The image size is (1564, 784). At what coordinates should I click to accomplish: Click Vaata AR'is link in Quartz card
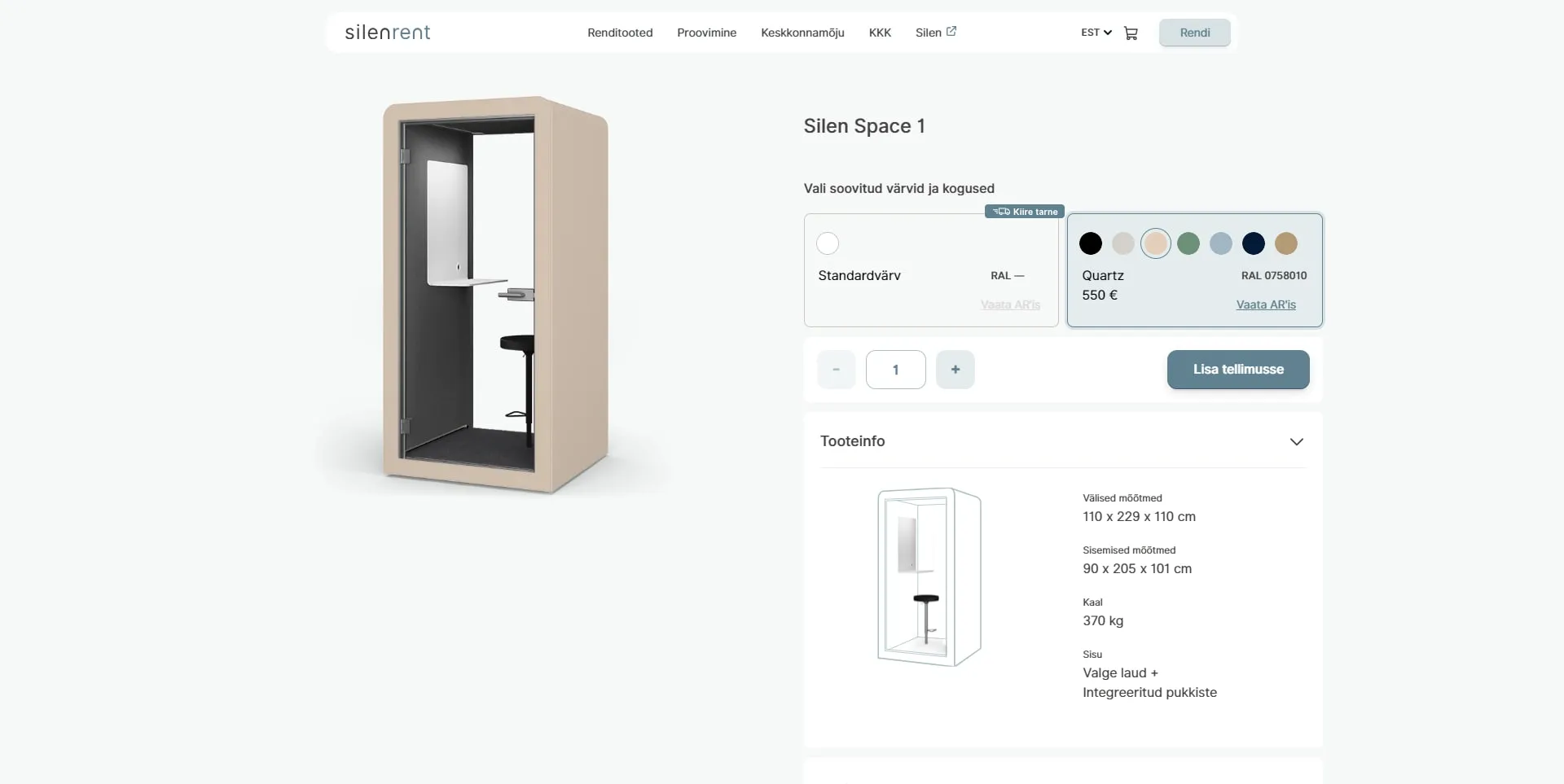click(1266, 304)
